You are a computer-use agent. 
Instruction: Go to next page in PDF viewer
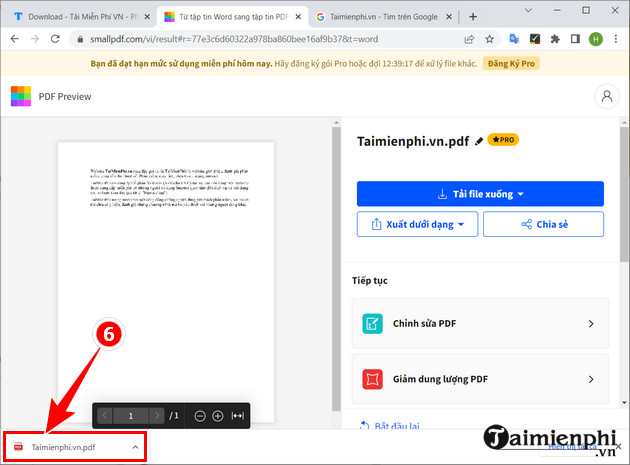pyautogui.click(x=157, y=416)
